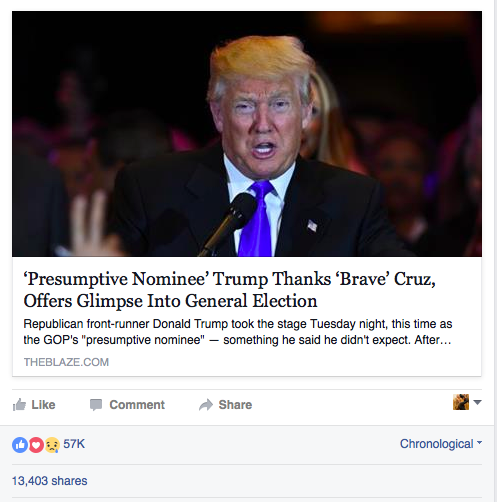Image resolution: width=497 pixels, height=502 pixels.
Task: Click the article preview photo
Action: tap(247, 134)
